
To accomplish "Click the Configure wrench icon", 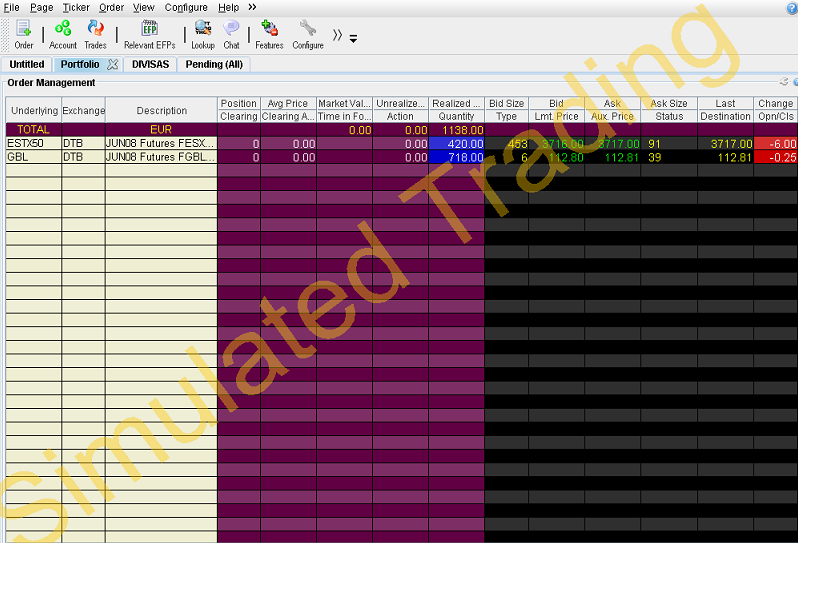I will click(308, 35).
